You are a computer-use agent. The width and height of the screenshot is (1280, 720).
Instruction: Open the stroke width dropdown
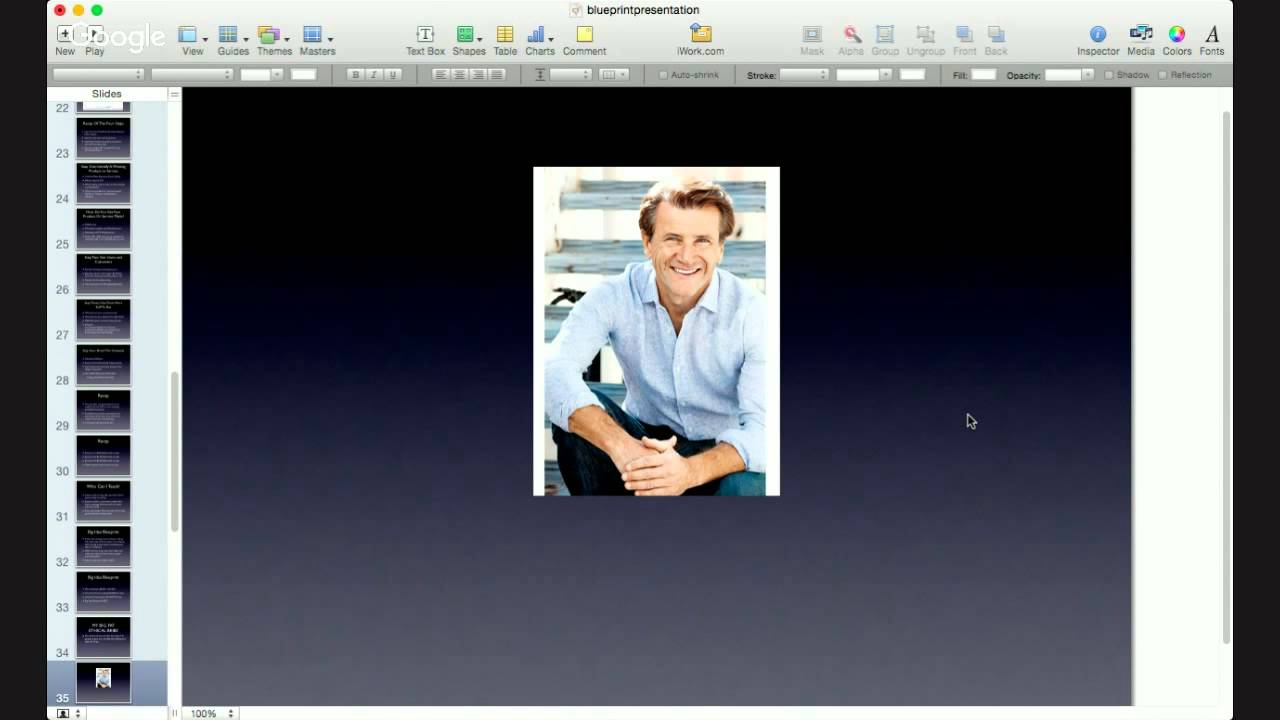863,75
